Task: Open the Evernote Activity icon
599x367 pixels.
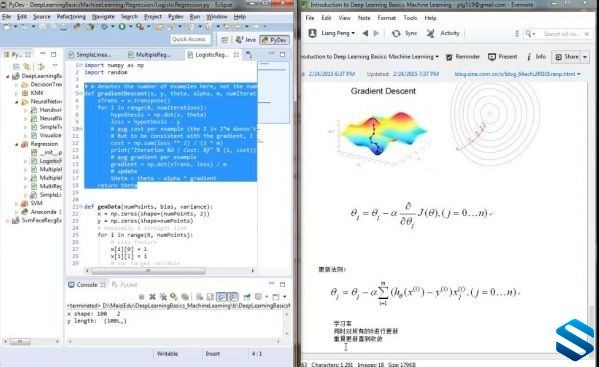Action: coord(431,34)
